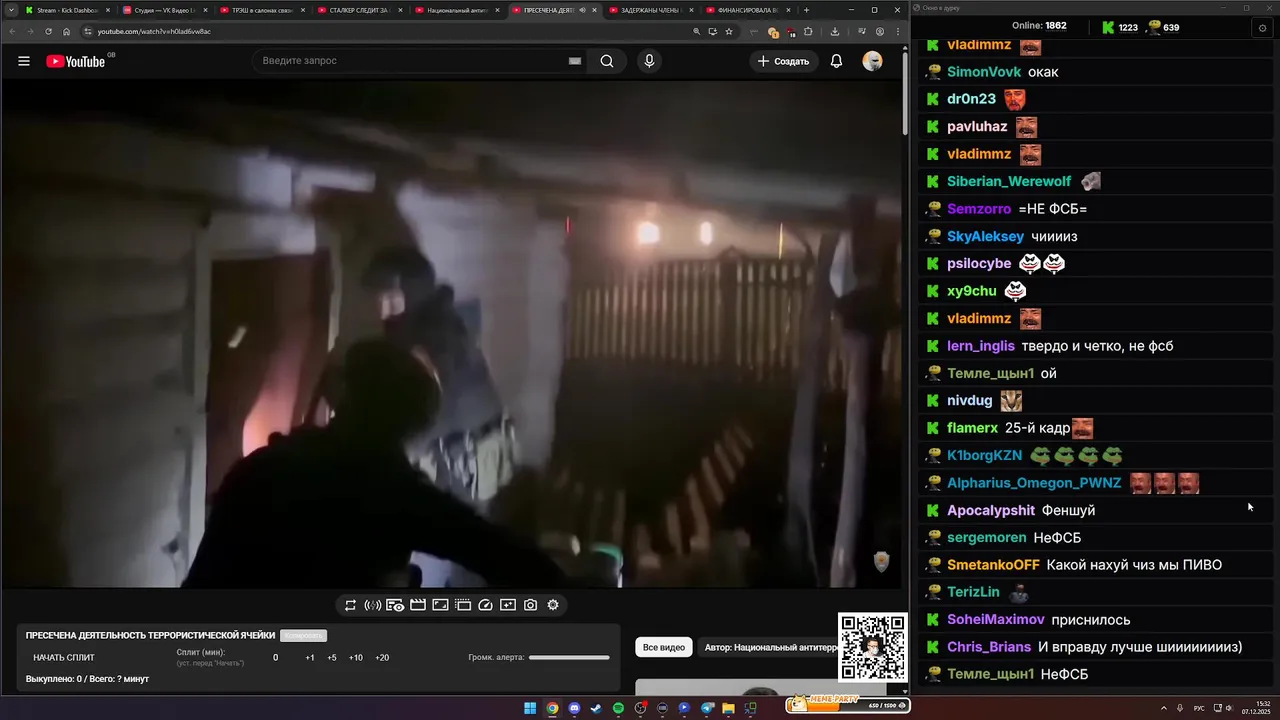Open Steam from the taskbar
The image size is (1280, 720).
pyautogui.click(x=596, y=709)
